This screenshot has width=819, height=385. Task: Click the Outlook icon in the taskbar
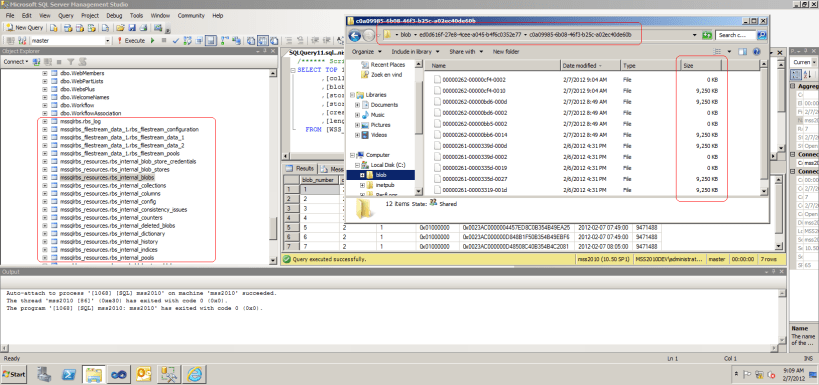143,374
